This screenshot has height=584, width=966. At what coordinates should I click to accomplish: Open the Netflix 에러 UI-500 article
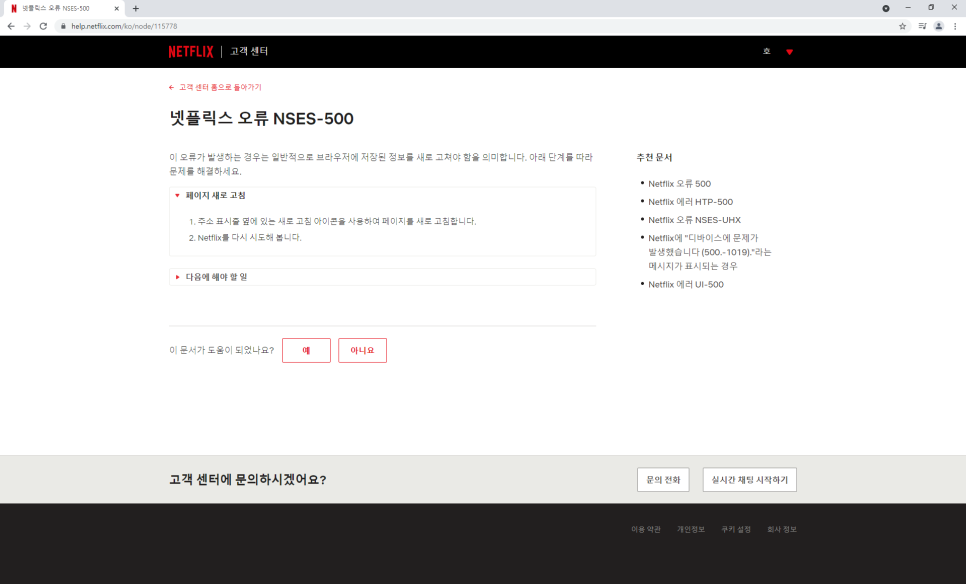tap(686, 285)
